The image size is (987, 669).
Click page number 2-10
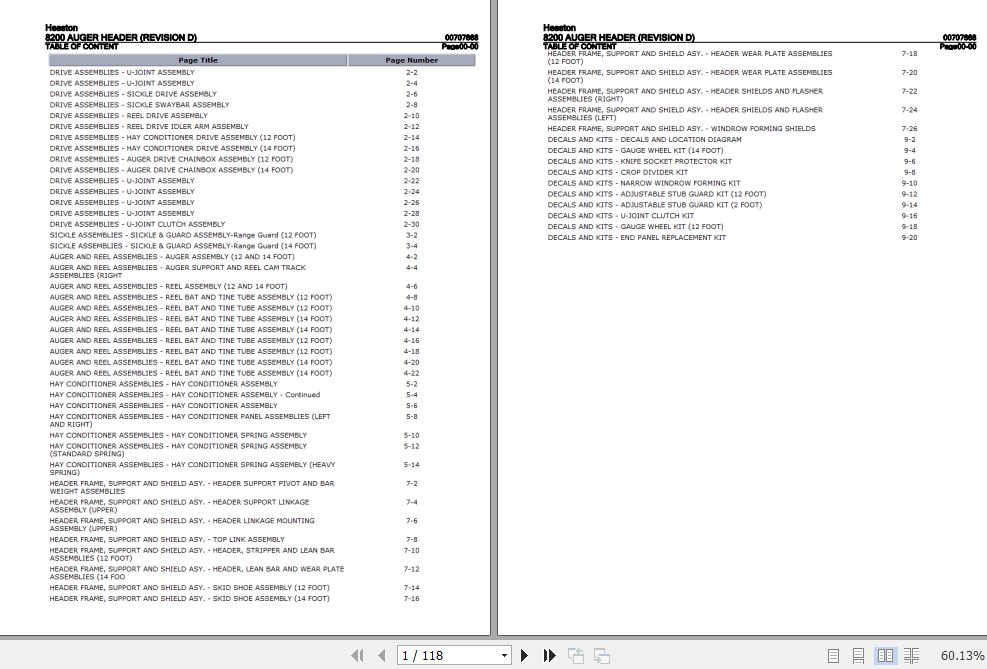[x=411, y=115]
